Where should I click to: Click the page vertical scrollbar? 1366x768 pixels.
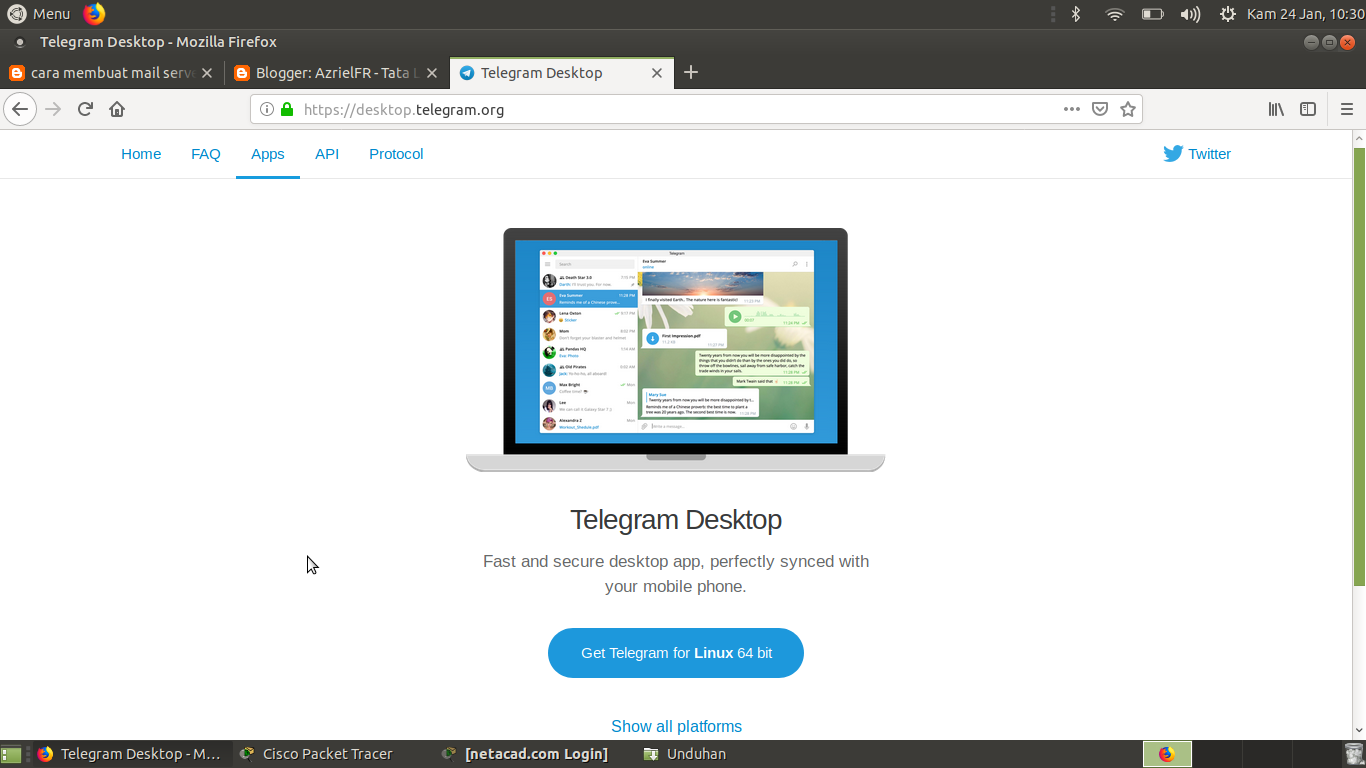click(1359, 367)
